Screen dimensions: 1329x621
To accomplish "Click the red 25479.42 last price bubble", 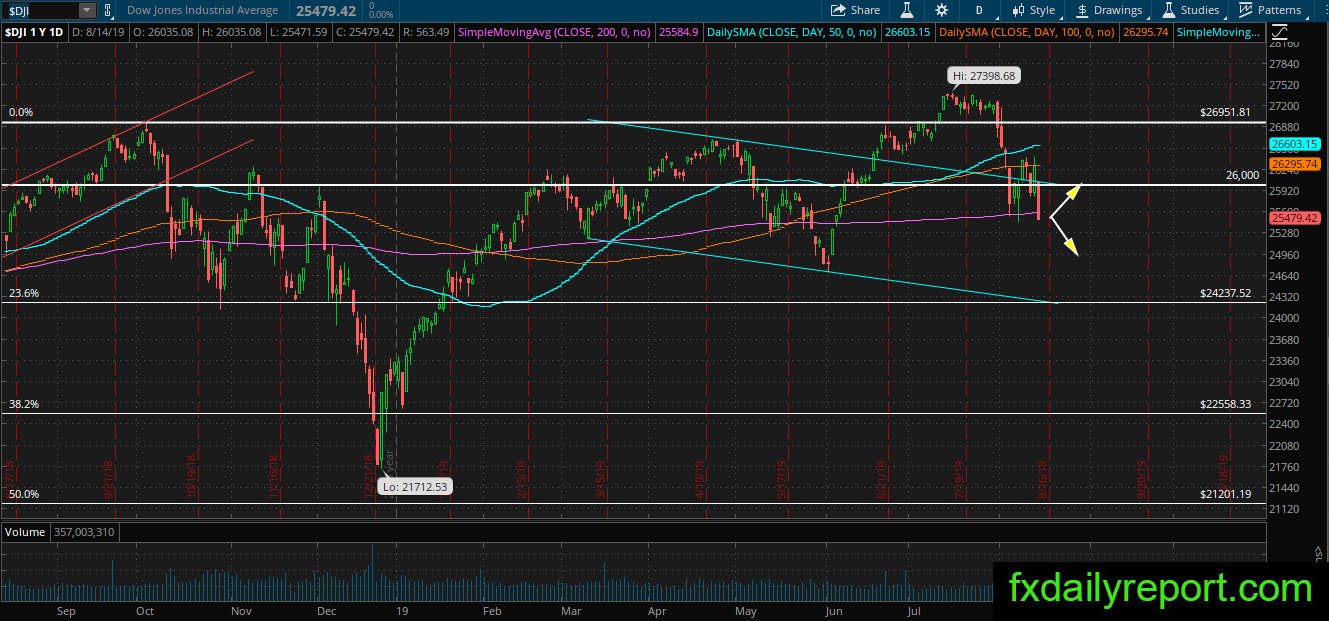I will [x=1295, y=217].
